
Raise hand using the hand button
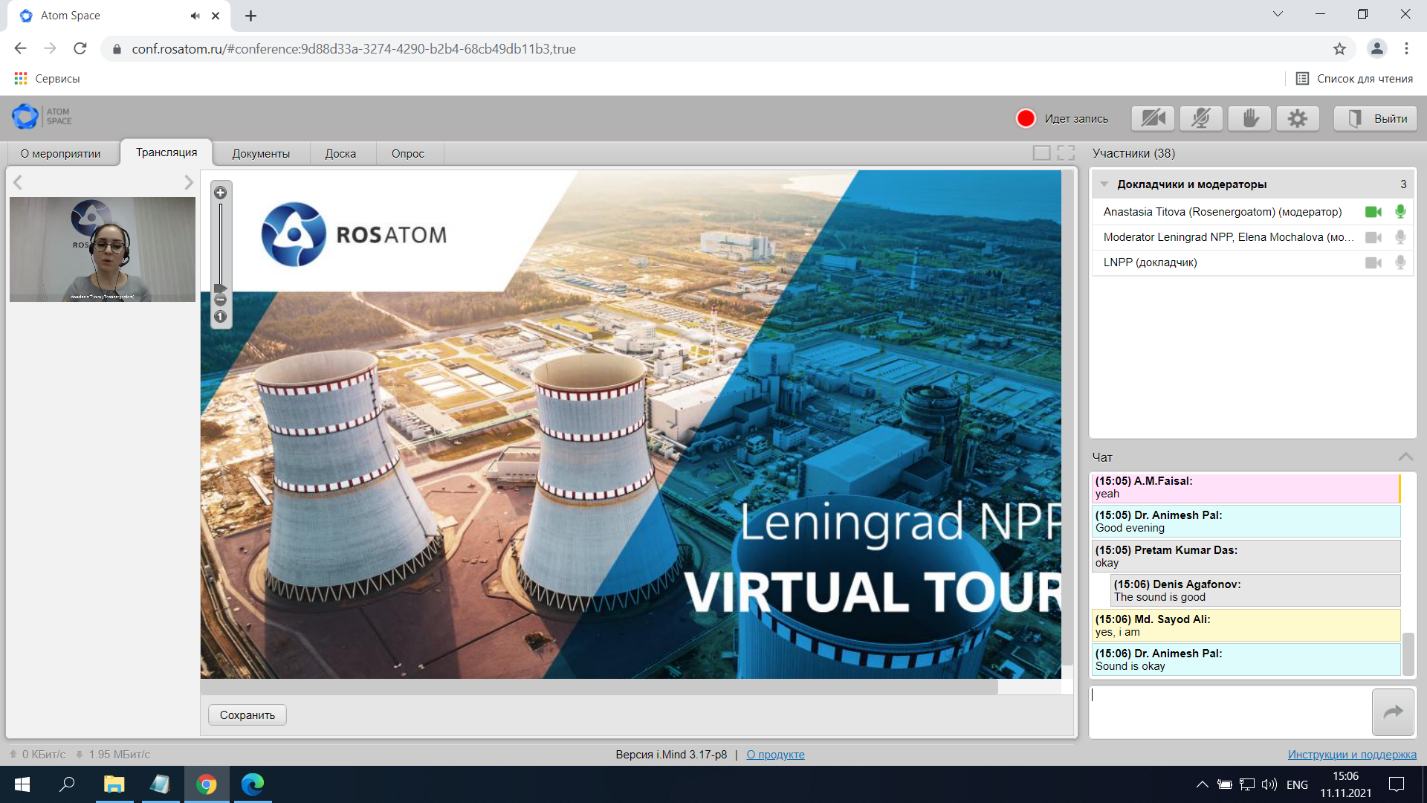click(x=1249, y=118)
